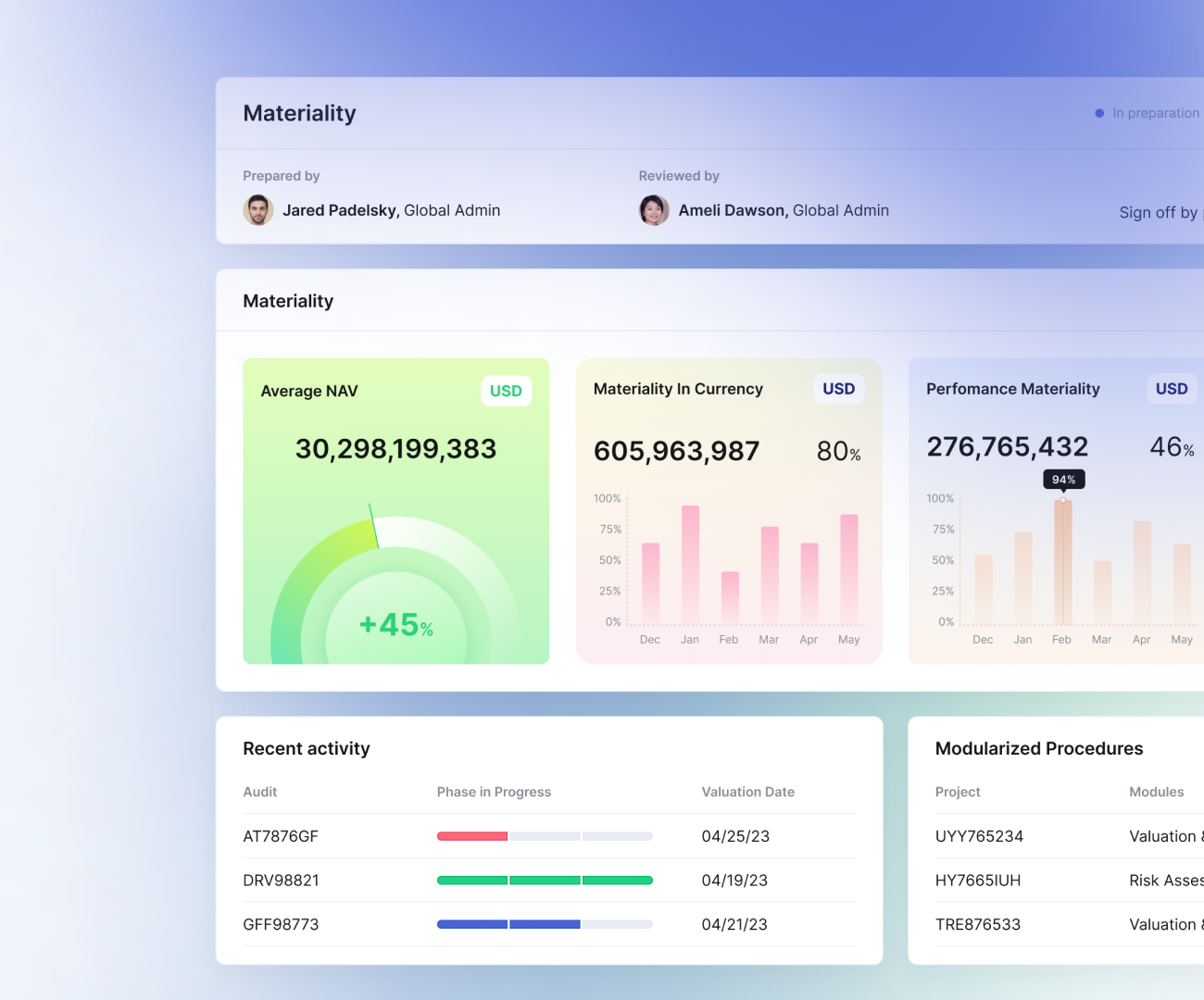Click Jared Padelsky's avatar photo

tap(258, 210)
